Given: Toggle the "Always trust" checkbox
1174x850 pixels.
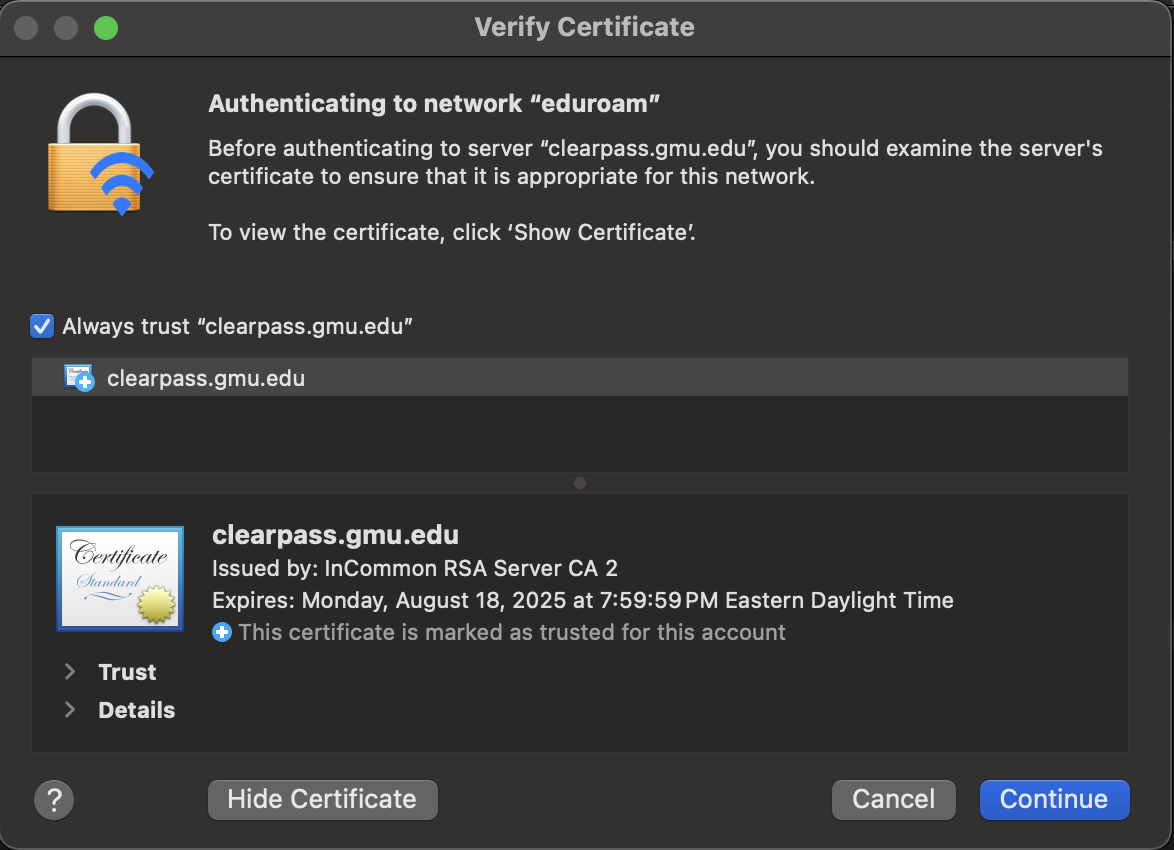Looking at the screenshot, I should point(42,326).
